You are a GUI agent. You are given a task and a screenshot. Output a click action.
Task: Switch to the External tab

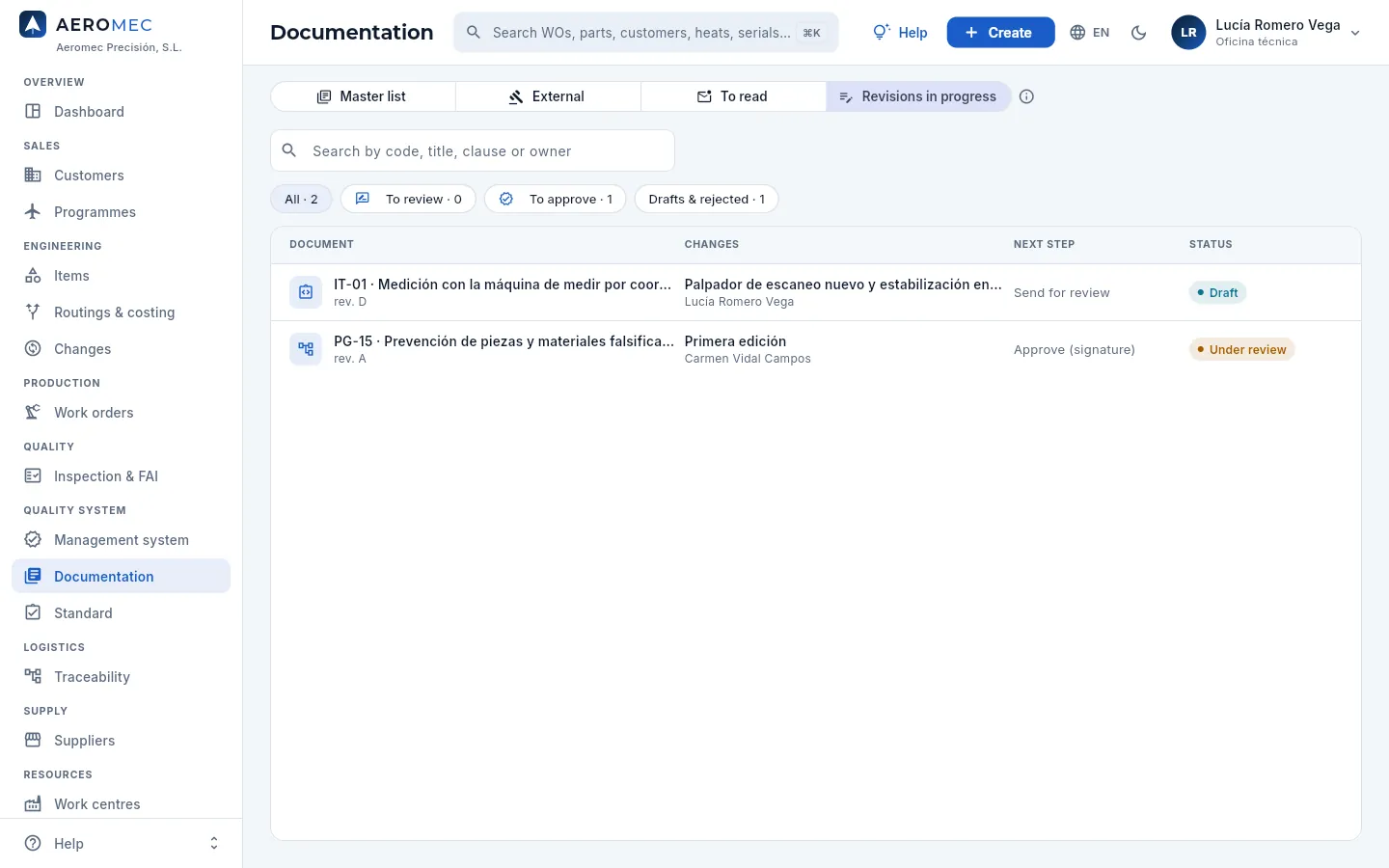point(548,96)
